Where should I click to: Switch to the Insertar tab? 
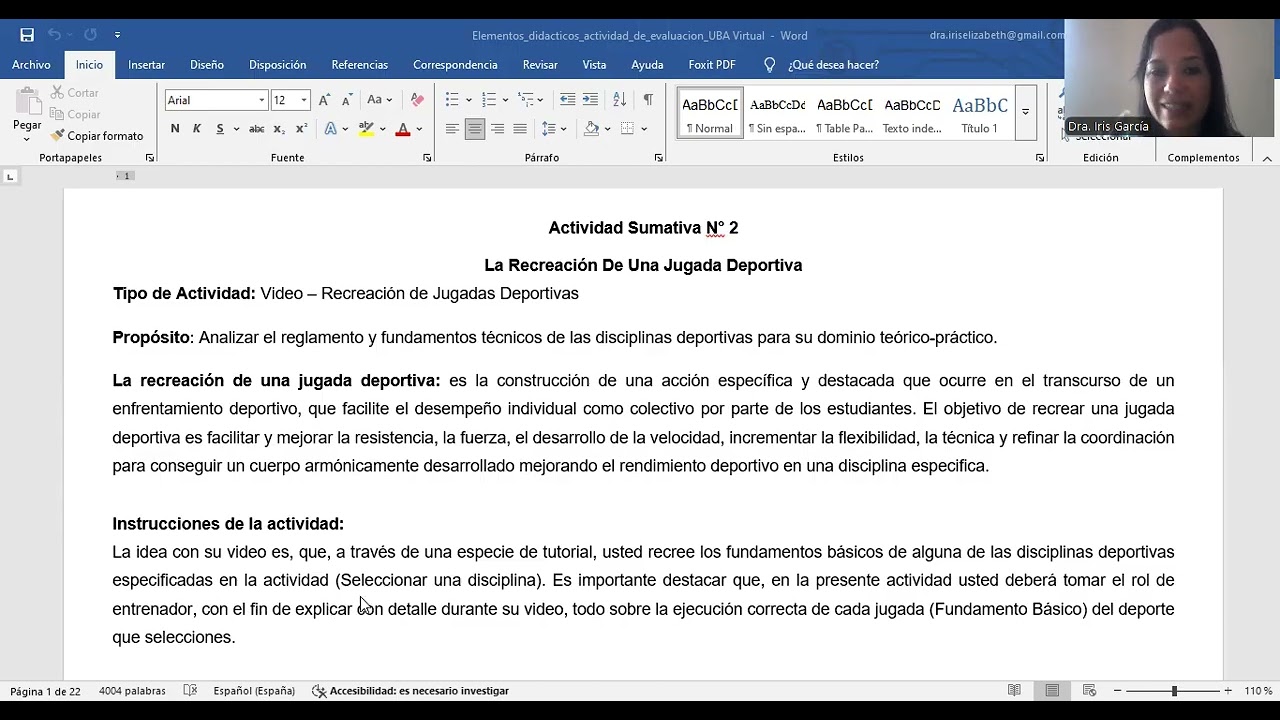coord(146,64)
